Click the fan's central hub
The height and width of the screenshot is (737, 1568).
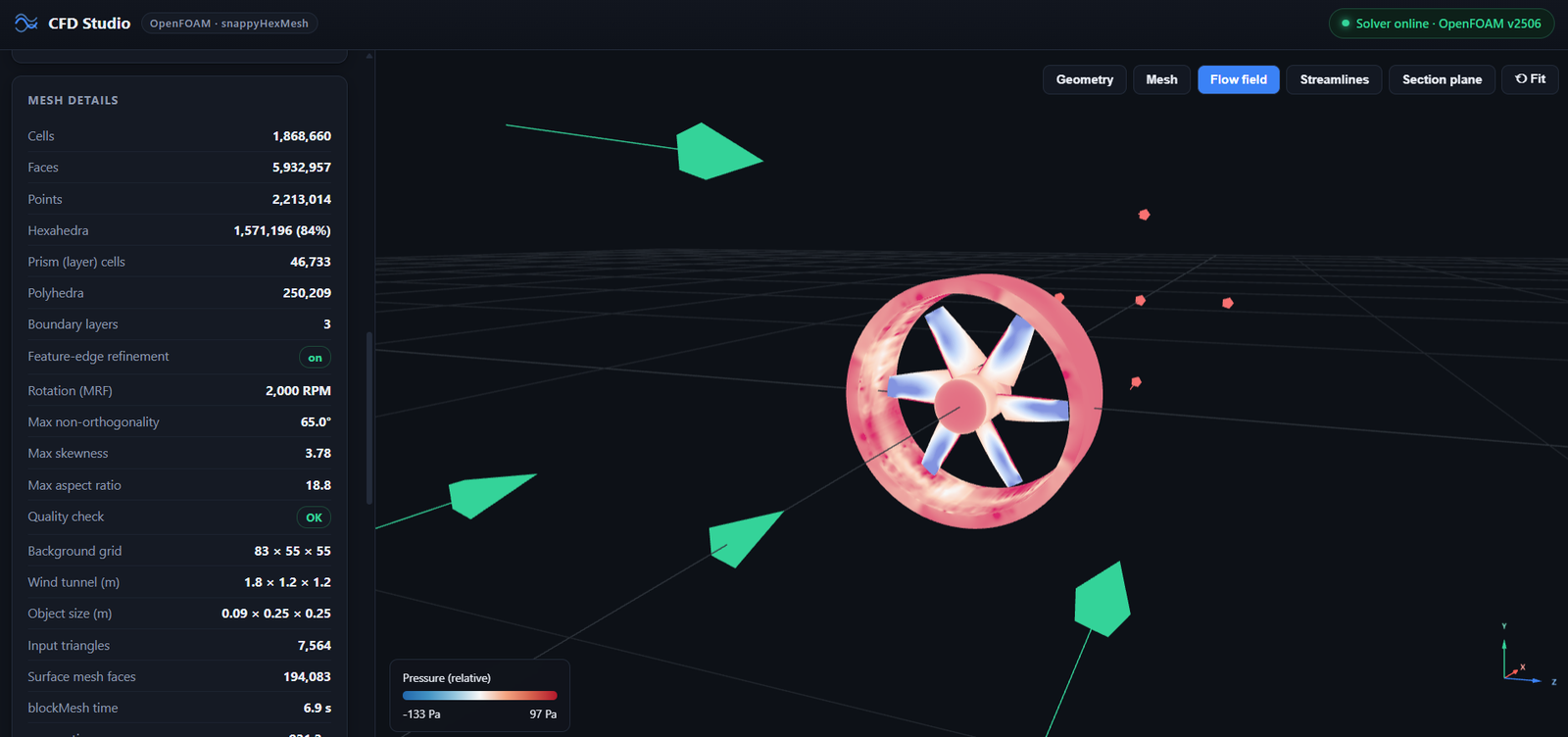tap(959, 406)
